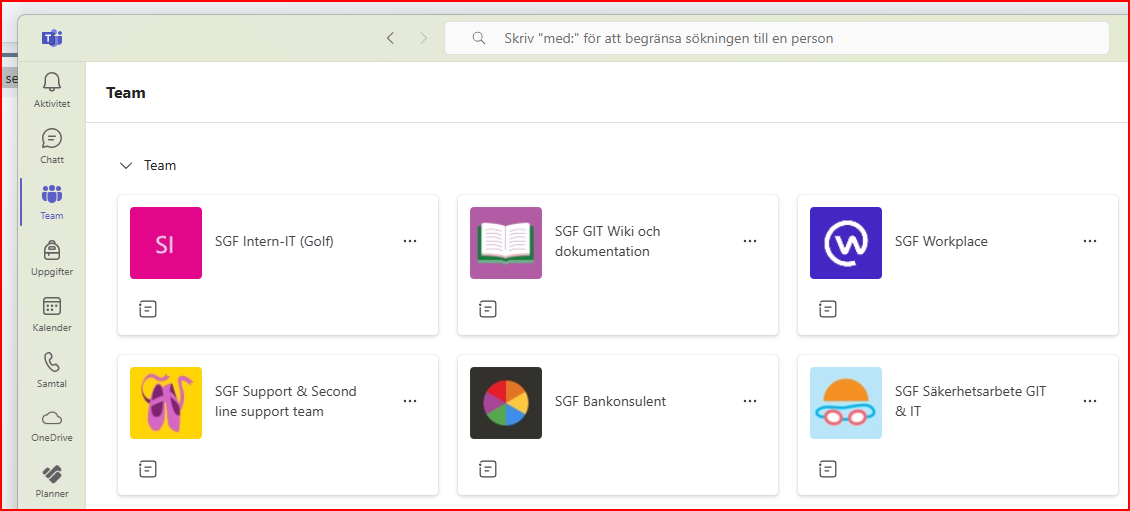This screenshot has height=511, width=1130.
Task: Open SGF Support & Second line support team name
Action: point(286,401)
